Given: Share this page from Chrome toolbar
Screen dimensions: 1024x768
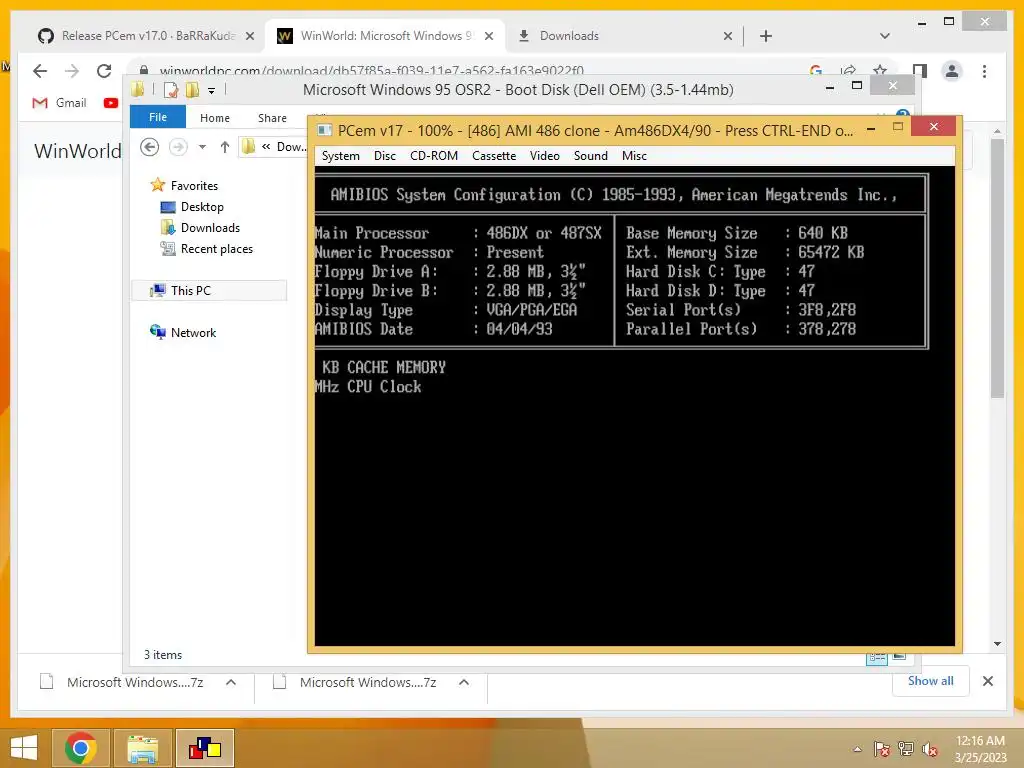Looking at the screenshot, I should tap(848, 71).
